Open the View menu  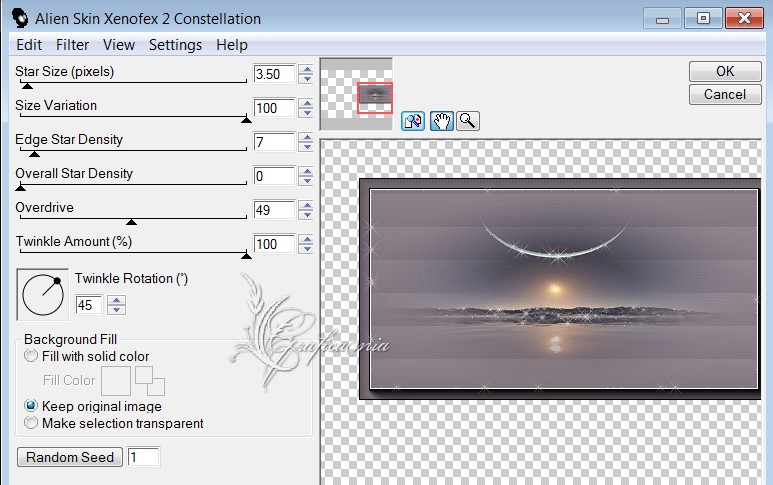(x=119, y=45)
